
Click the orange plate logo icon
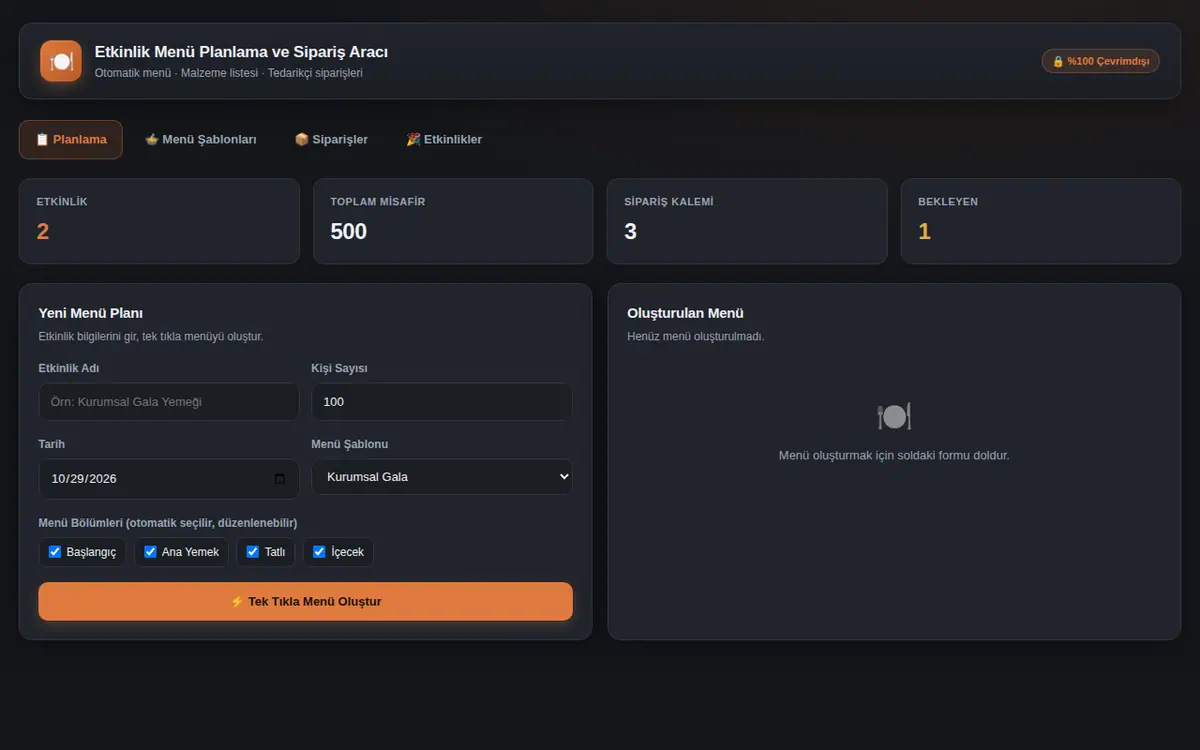click(61, 61)
